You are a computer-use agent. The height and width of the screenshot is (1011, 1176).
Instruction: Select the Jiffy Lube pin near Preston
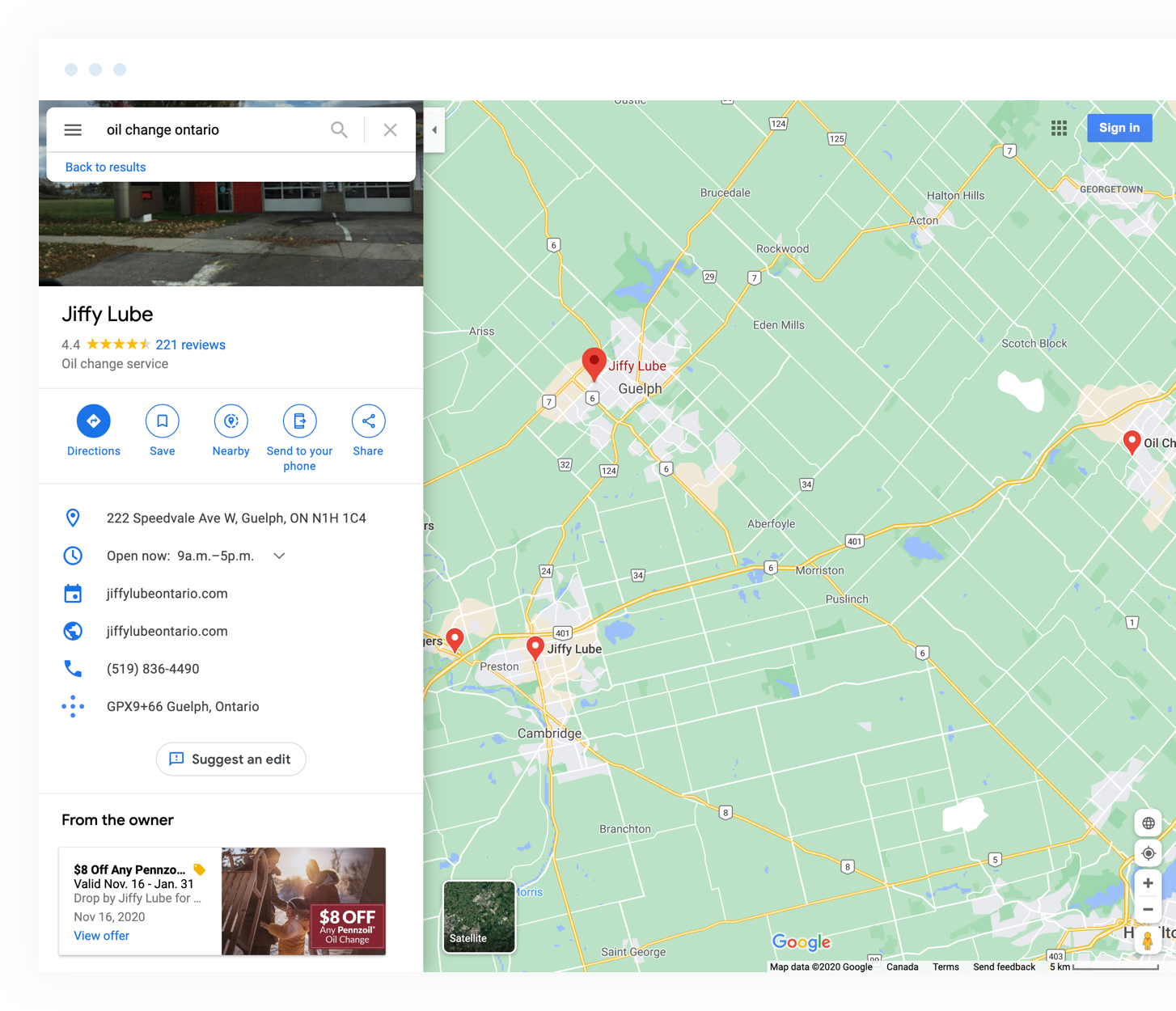[535, 648]
